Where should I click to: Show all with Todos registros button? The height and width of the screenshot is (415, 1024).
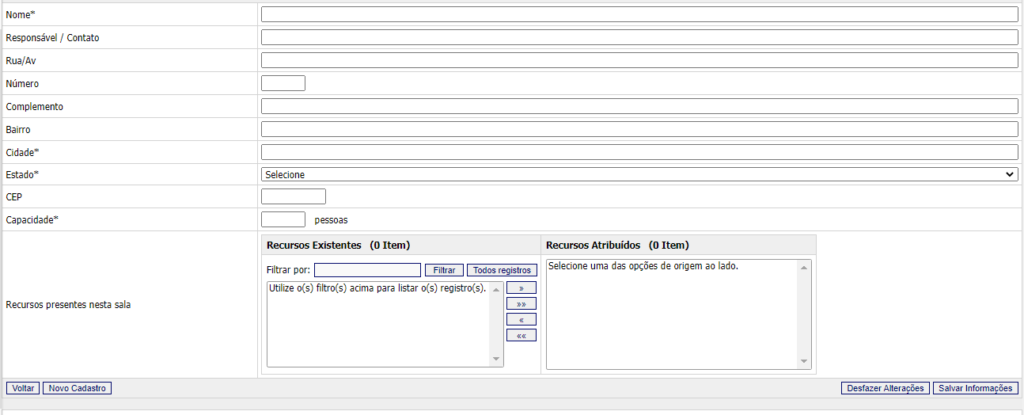[502, 270]
